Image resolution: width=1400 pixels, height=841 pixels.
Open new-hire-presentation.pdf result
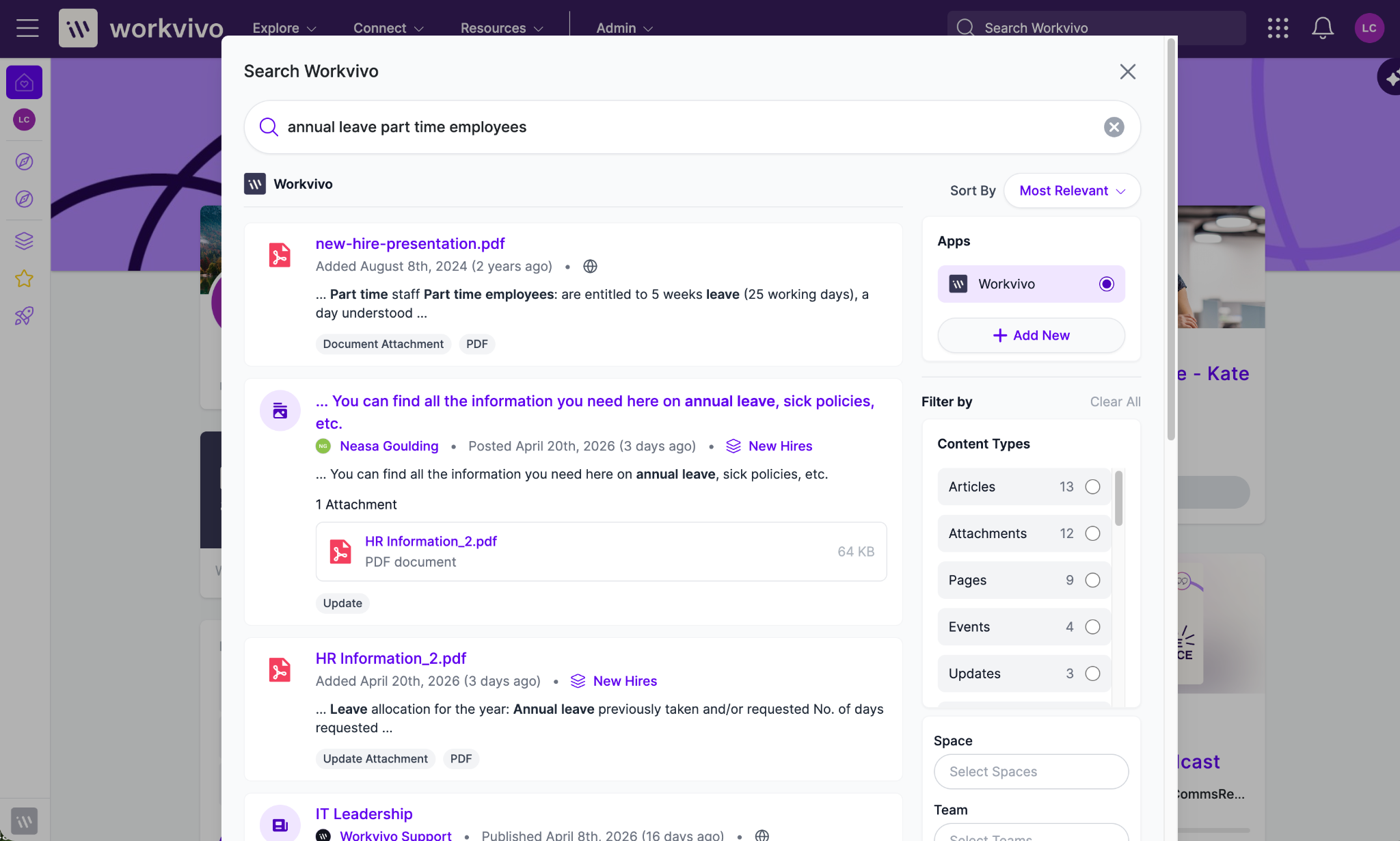(410, 244)
